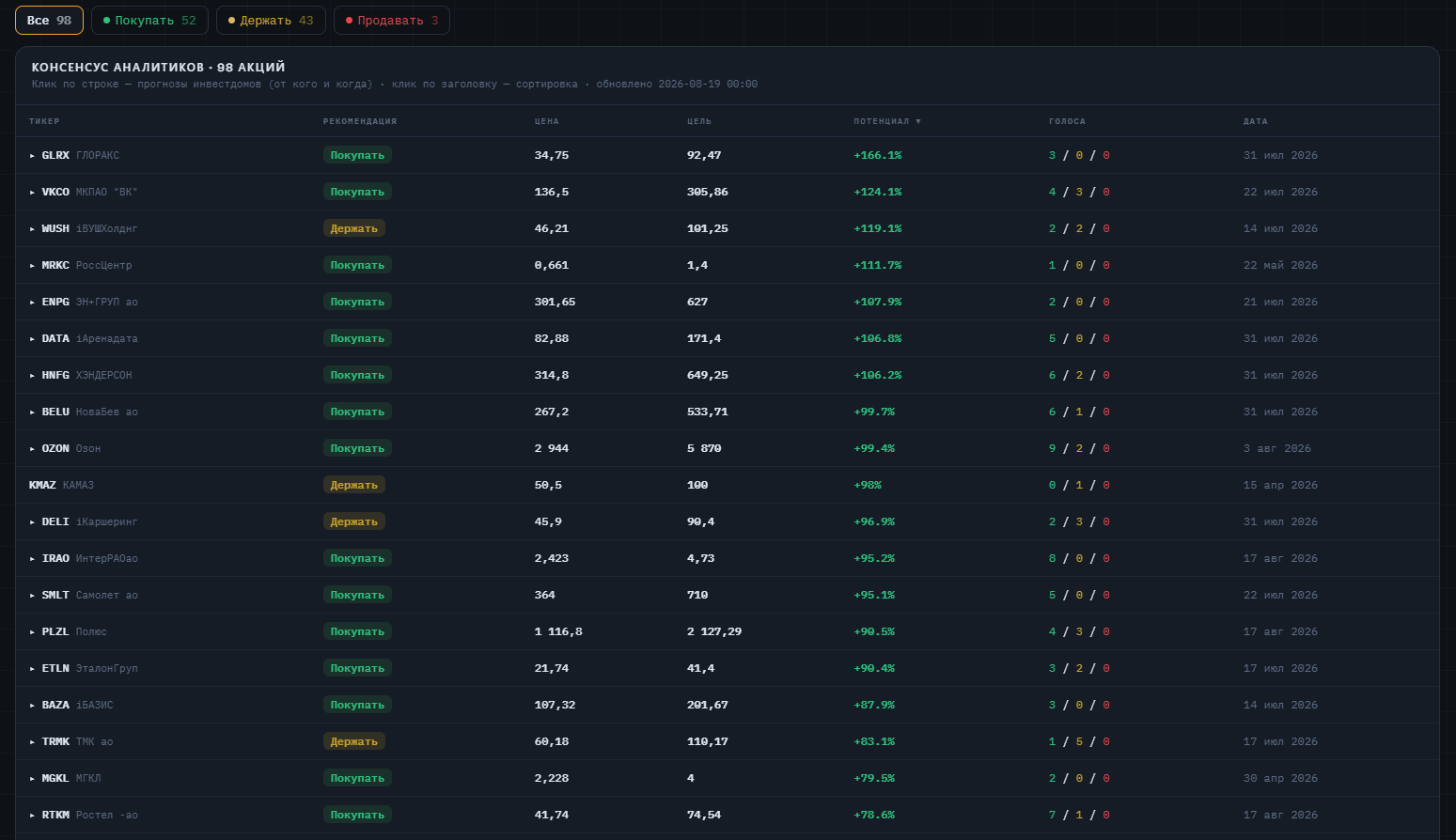Click the "Держать" badge in the TRMK row
The width and height of the screenshot is (1456, 840).
coord(354,741)
